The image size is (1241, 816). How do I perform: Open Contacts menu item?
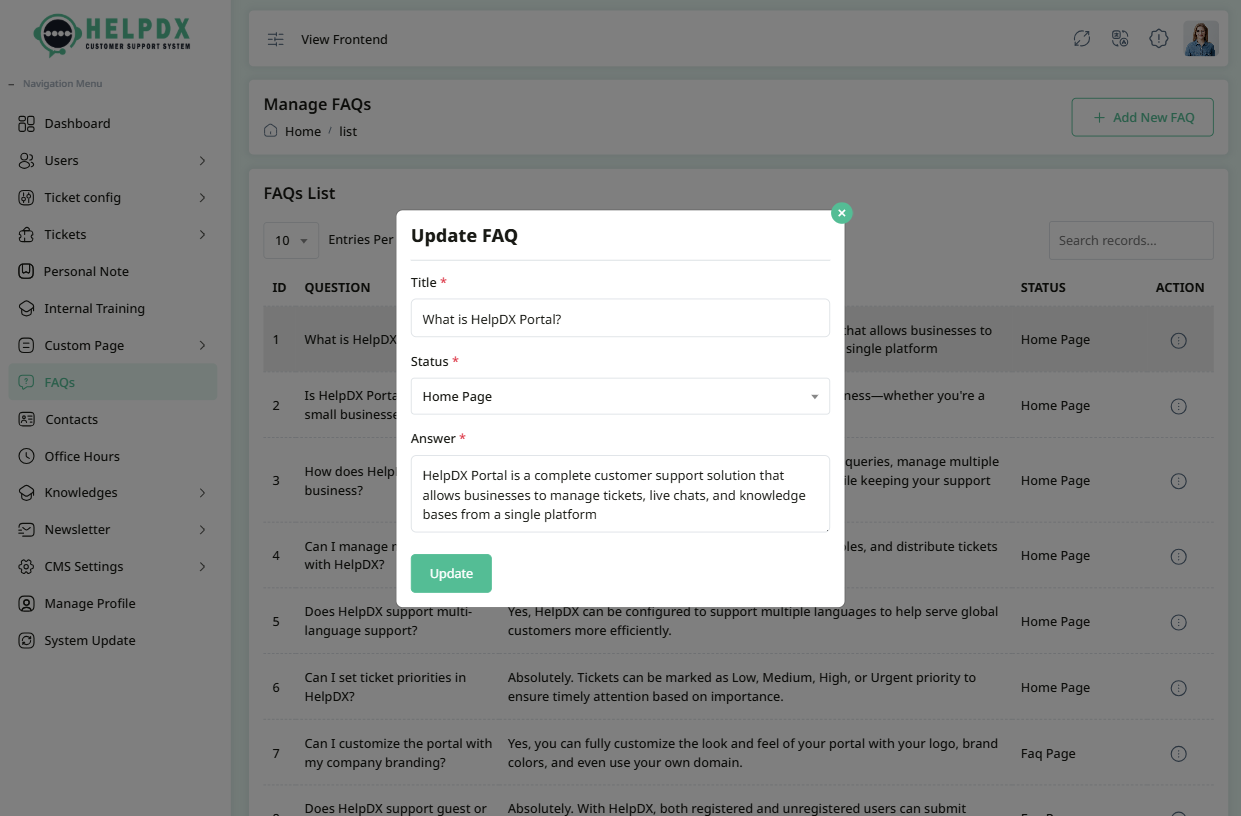coord(112,419)
